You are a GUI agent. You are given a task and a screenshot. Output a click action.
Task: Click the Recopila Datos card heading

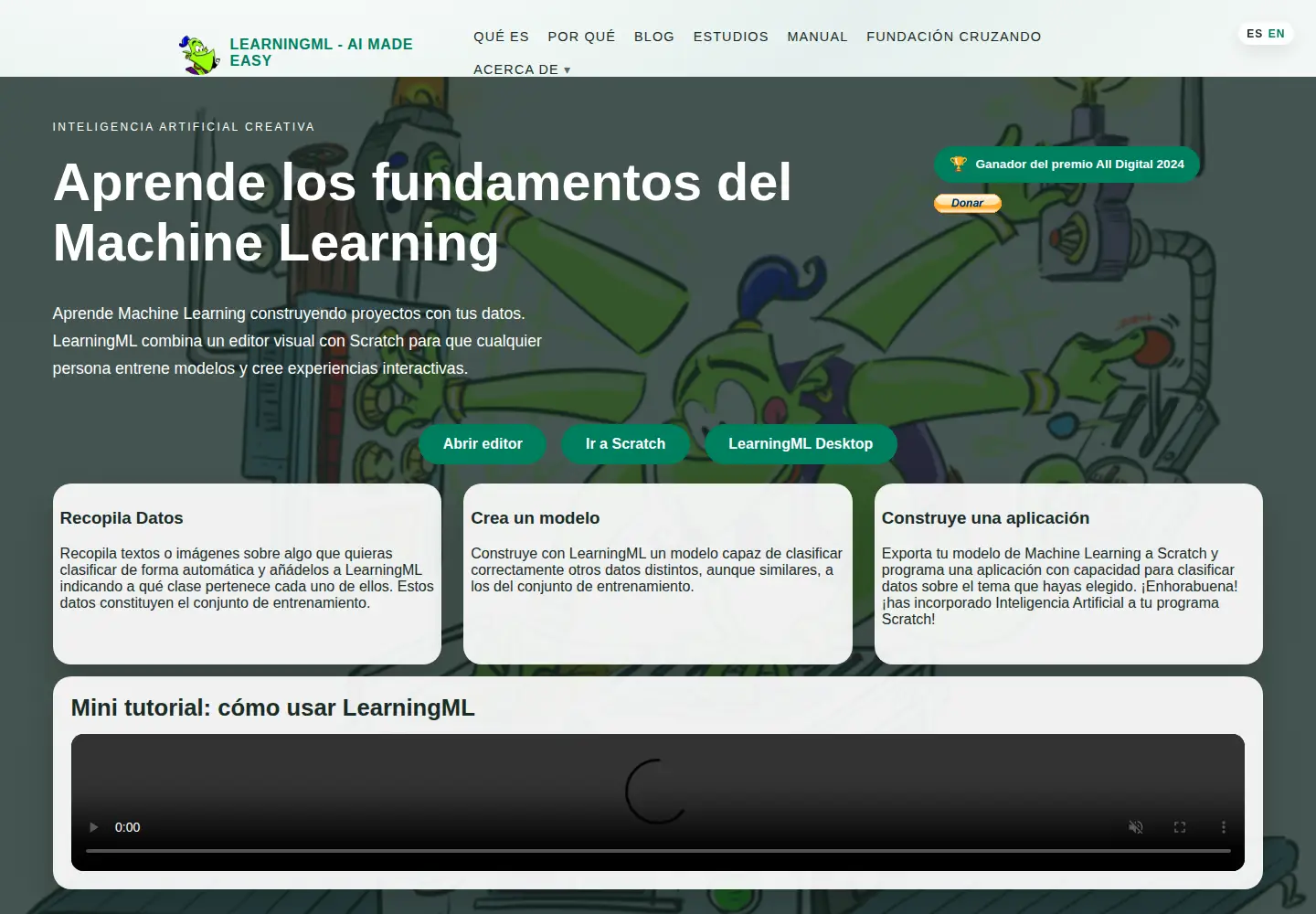(x=122, y=518)
